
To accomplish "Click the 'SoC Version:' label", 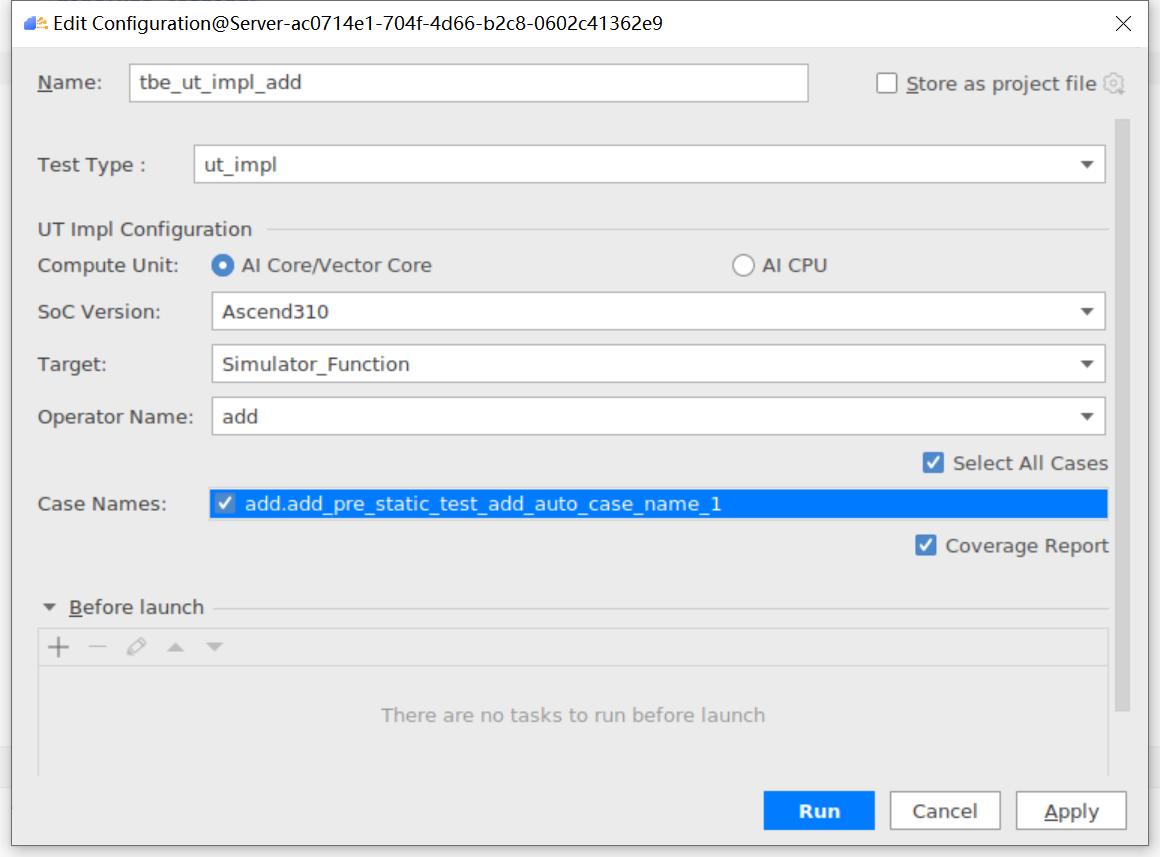I will coord(99,312).
